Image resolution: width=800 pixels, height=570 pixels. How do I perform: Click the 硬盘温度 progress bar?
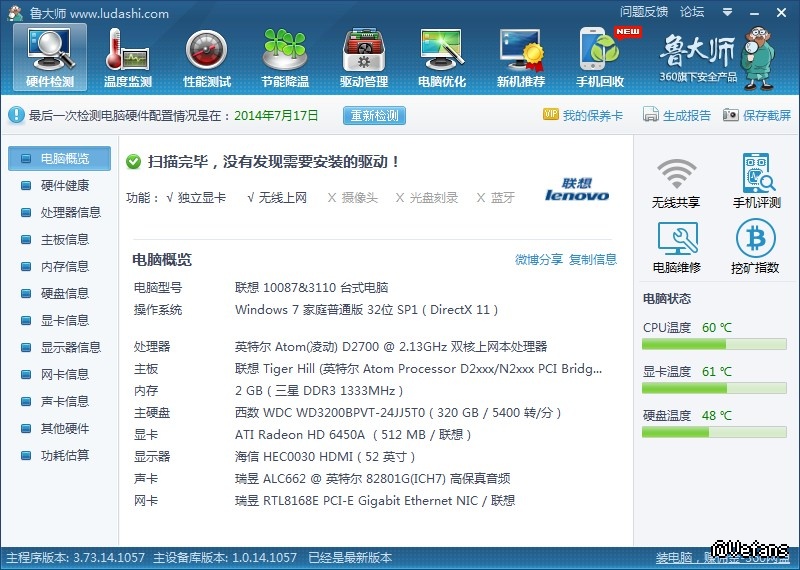(714, 433)
